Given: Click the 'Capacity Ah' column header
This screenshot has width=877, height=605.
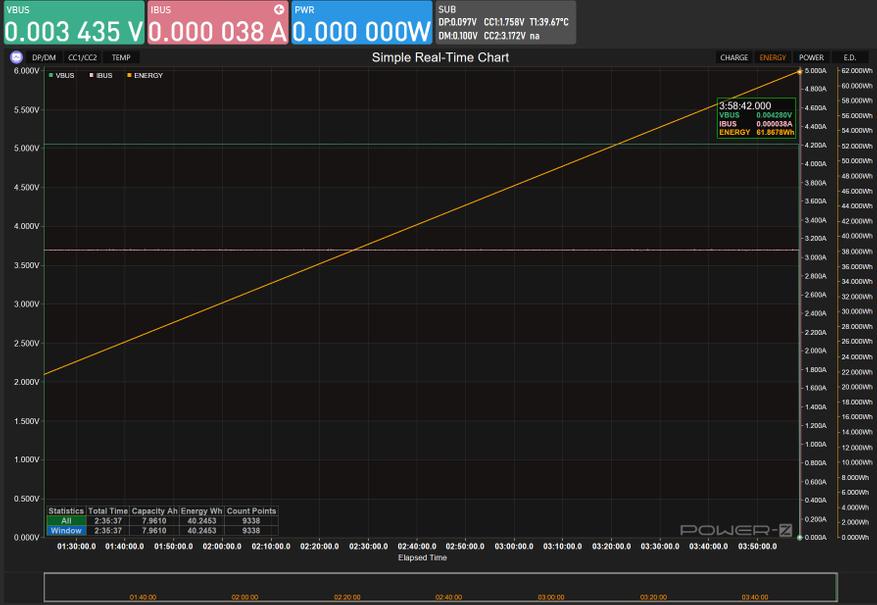Looking at the screenshot, I should tap(154, 511).
